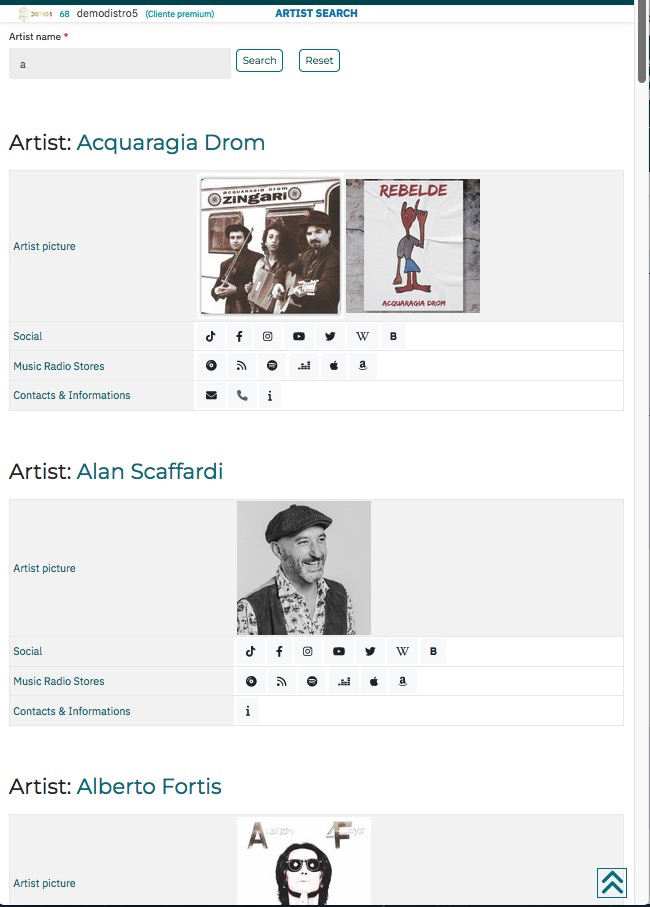650x907 pixels.
Task: Open the Acquaragia Drom artist name link
Action: tap(171, 142)
